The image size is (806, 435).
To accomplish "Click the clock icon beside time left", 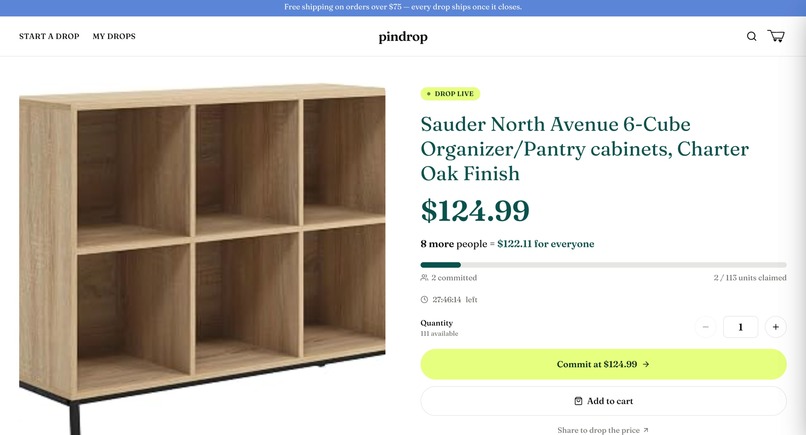I will pyautogui.click(x=424, y=299).
